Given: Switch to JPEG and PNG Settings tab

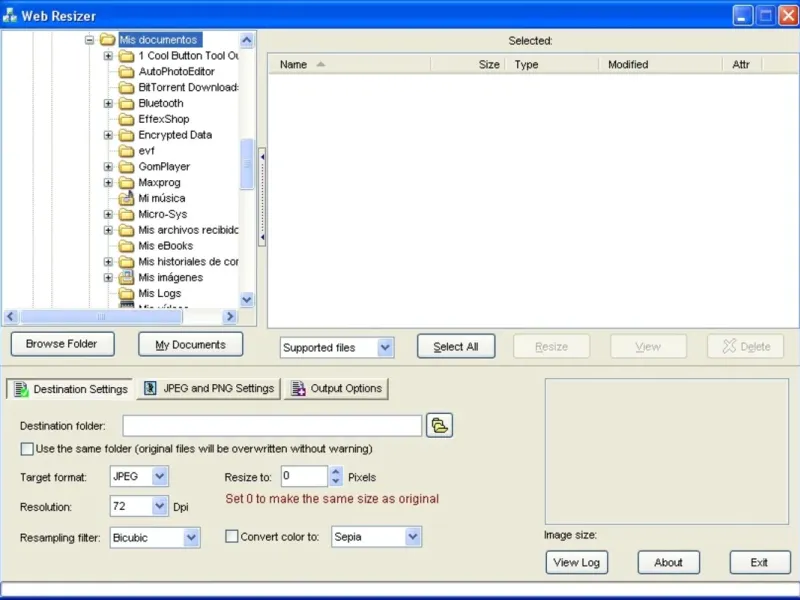Looking at the screenshot, I should [209, 388].
